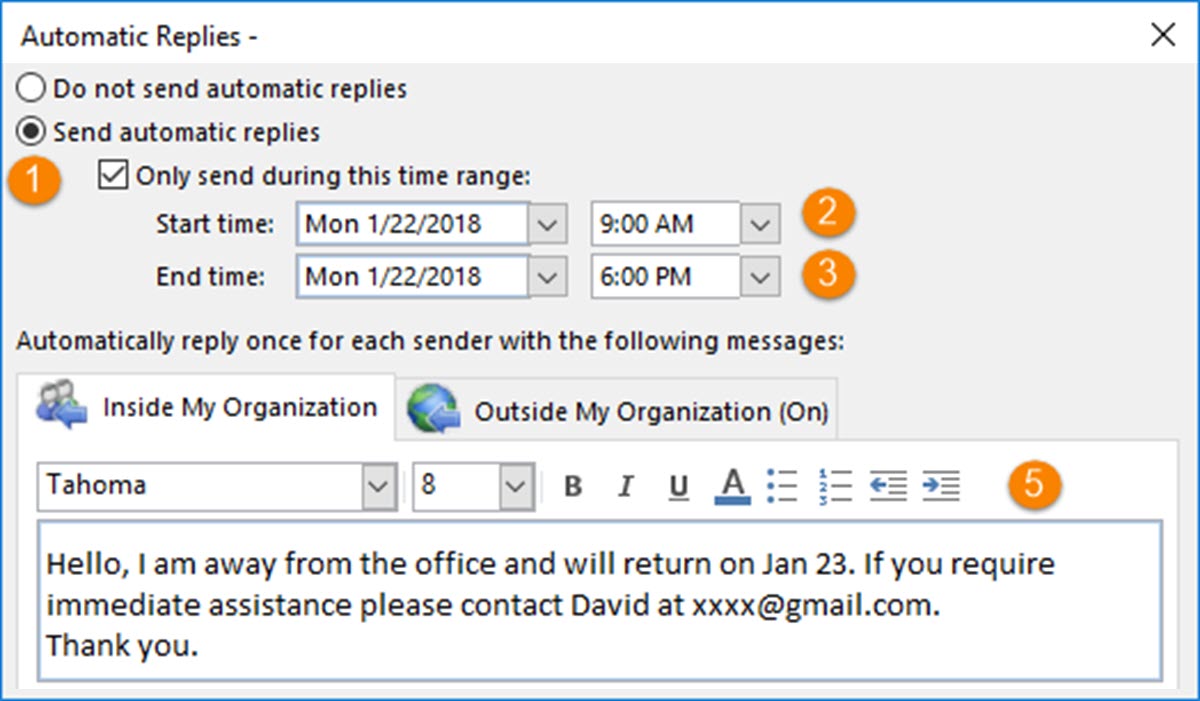Add a numbered list
Screen dimensions: 1200x701
pyautogui.click(x=838, y=486)
